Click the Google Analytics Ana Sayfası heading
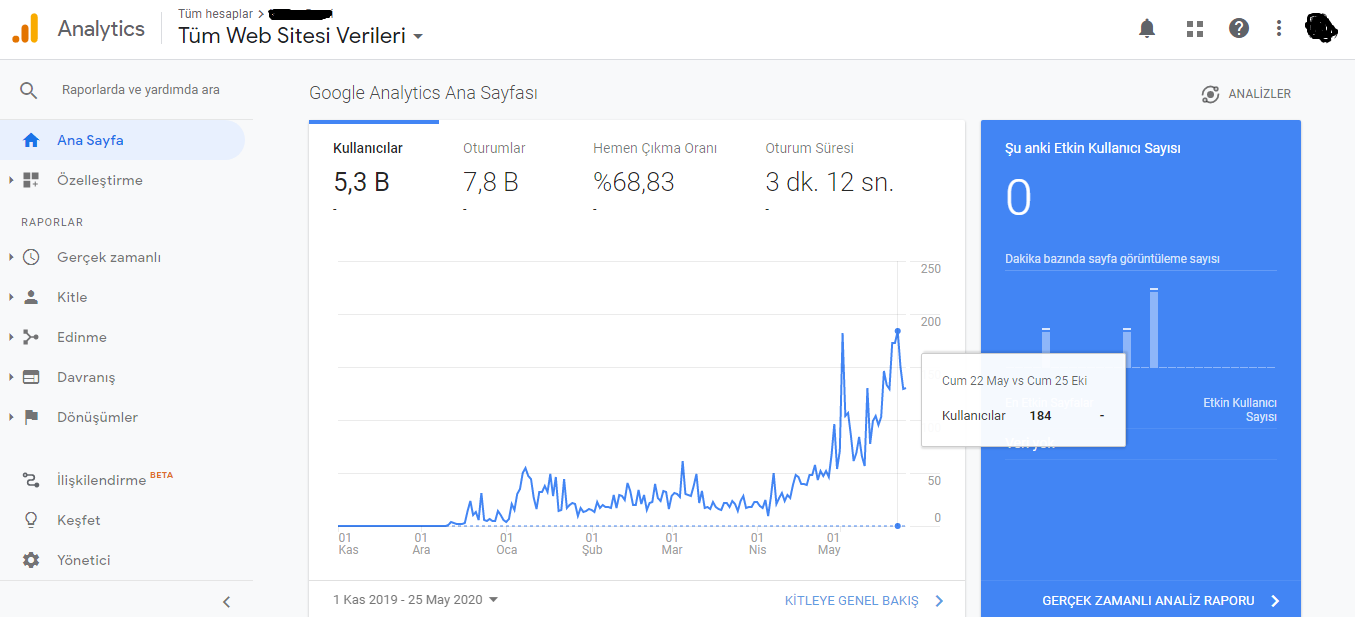This screenshot has width=1355, height=617. click(x=424, y=93)
